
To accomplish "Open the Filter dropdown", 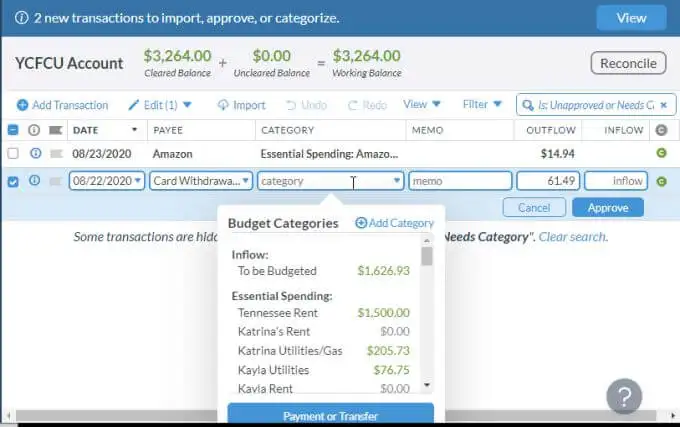I will [x=482, y=104].
